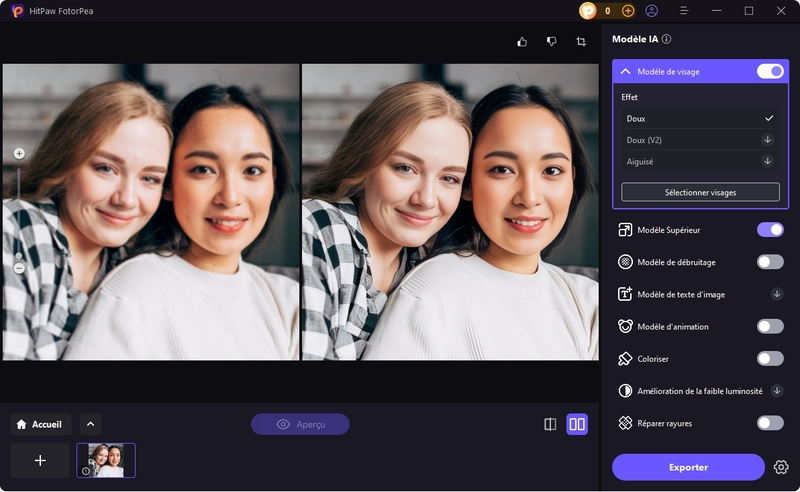This screenshot has height=492, width=800.
Task: Click the Exporter button
Action: coord(688,467)
